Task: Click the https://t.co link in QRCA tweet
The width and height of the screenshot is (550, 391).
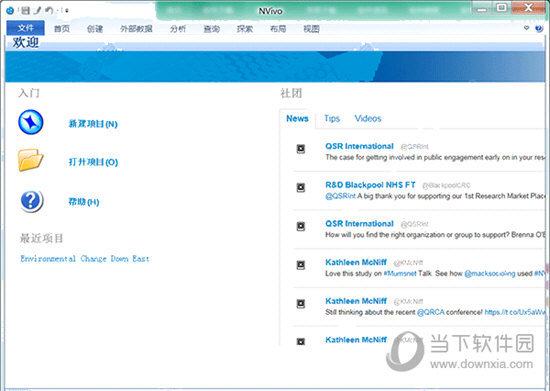Action: click(x=515, y=312)
